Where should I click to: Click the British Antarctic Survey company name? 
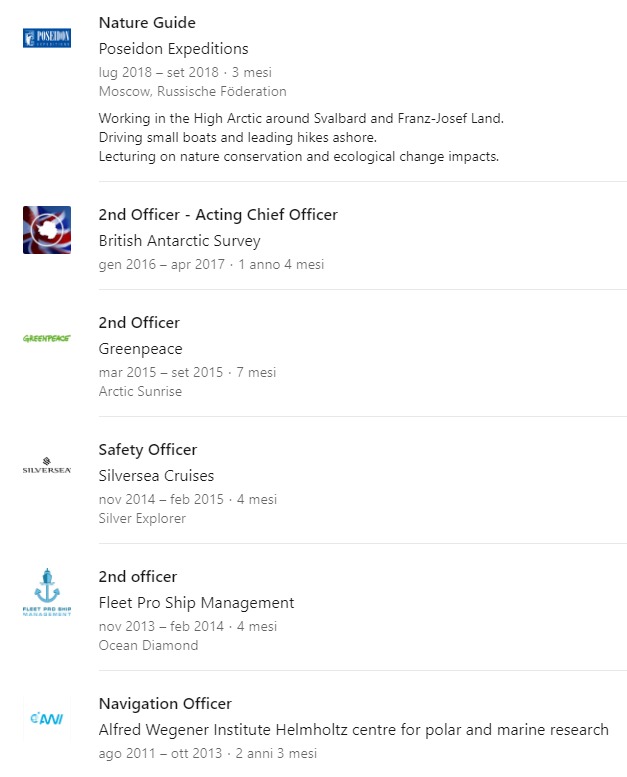(179, 241)
